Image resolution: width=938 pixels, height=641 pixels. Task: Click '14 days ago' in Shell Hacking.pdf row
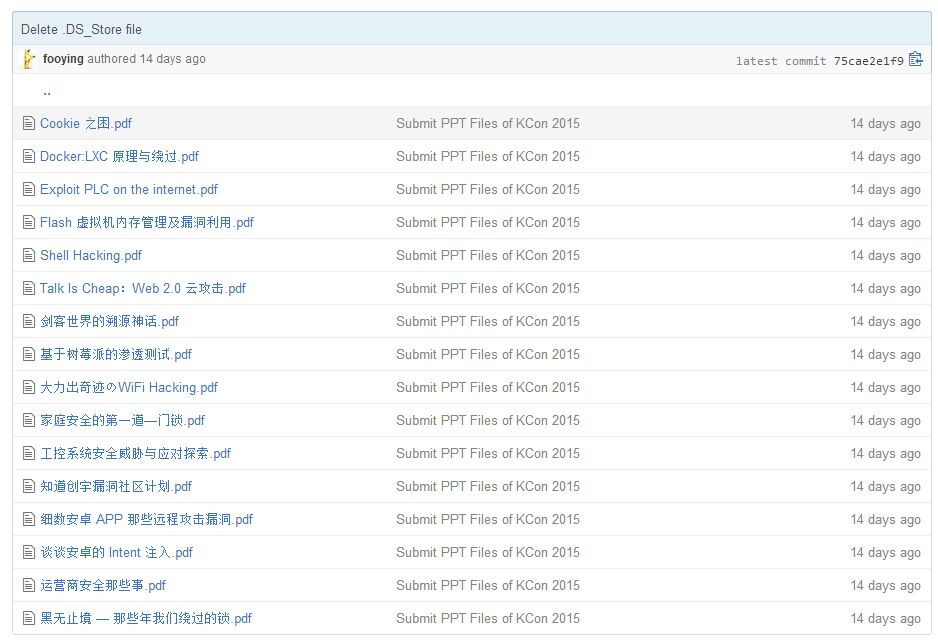click(x=885, y=256)
